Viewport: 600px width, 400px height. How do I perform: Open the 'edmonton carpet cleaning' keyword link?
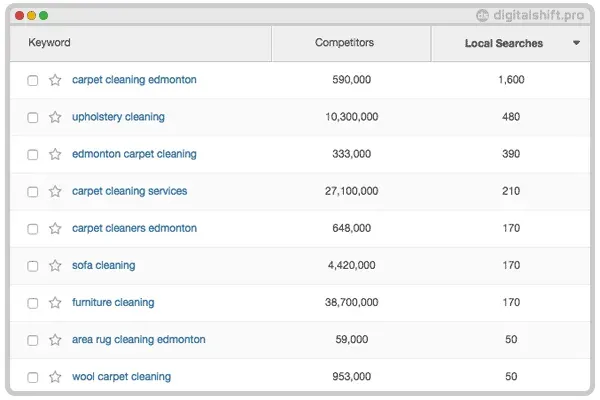[134, 154]
